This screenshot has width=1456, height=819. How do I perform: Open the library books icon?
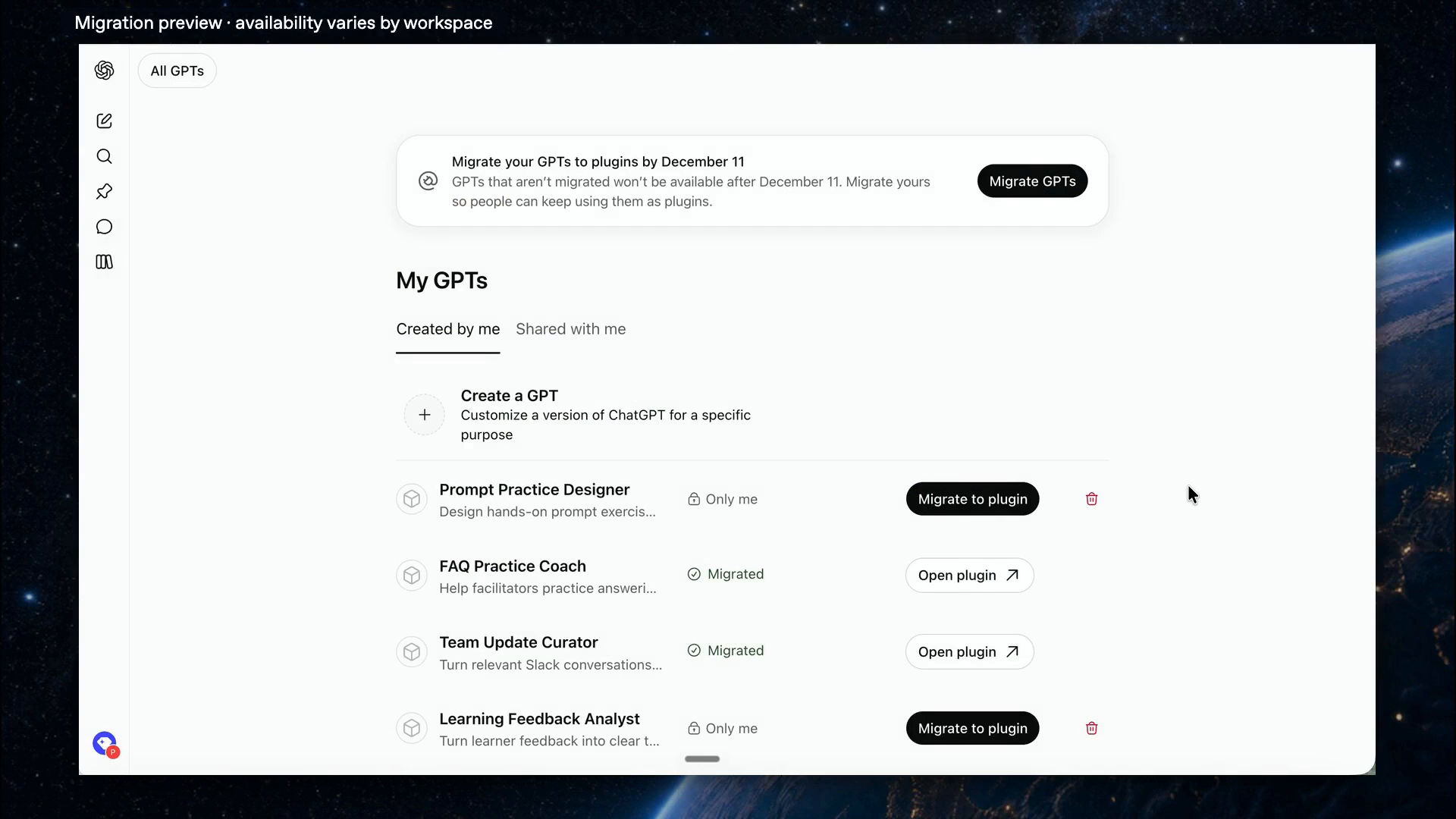coord(104,262)
